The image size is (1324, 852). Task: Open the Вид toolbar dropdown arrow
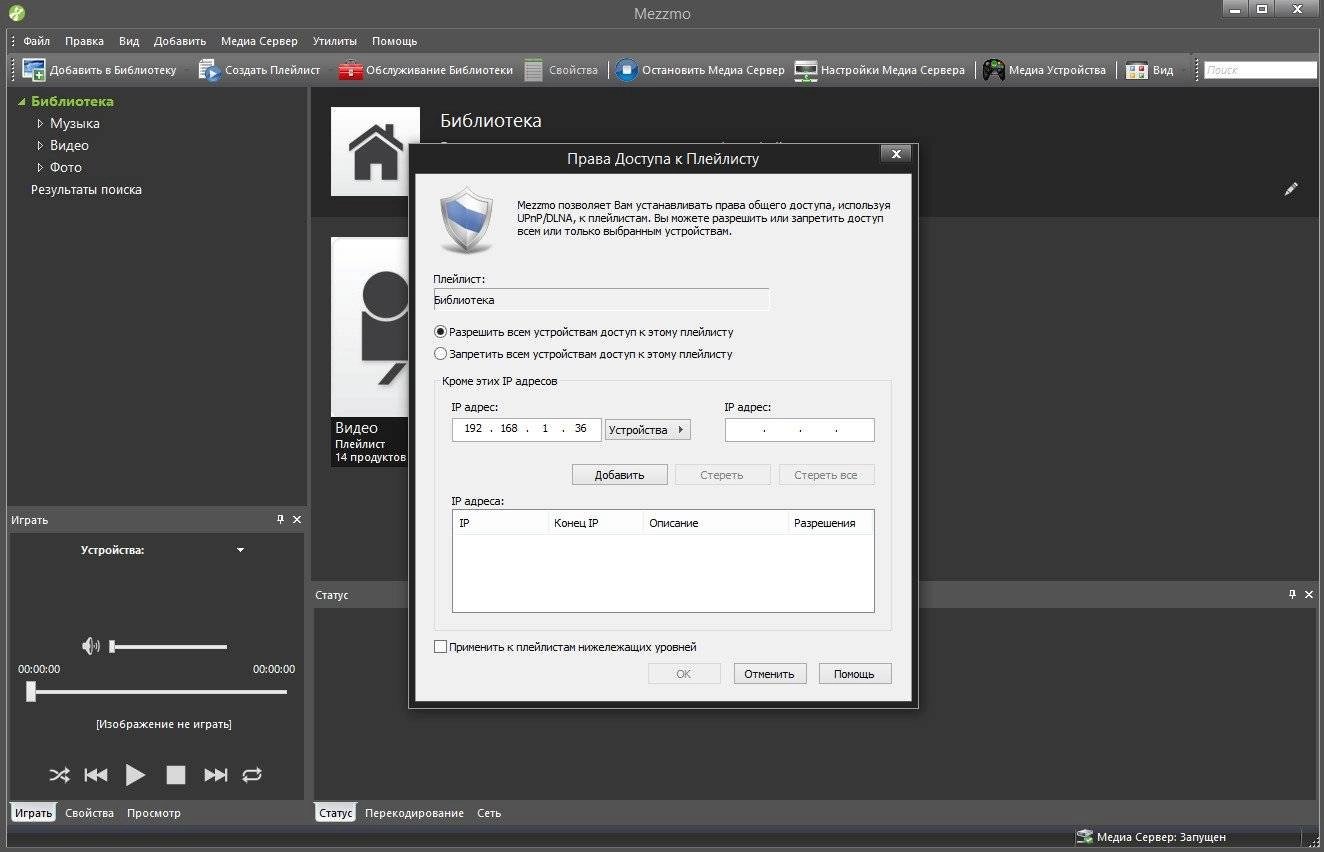(1184, 70)
